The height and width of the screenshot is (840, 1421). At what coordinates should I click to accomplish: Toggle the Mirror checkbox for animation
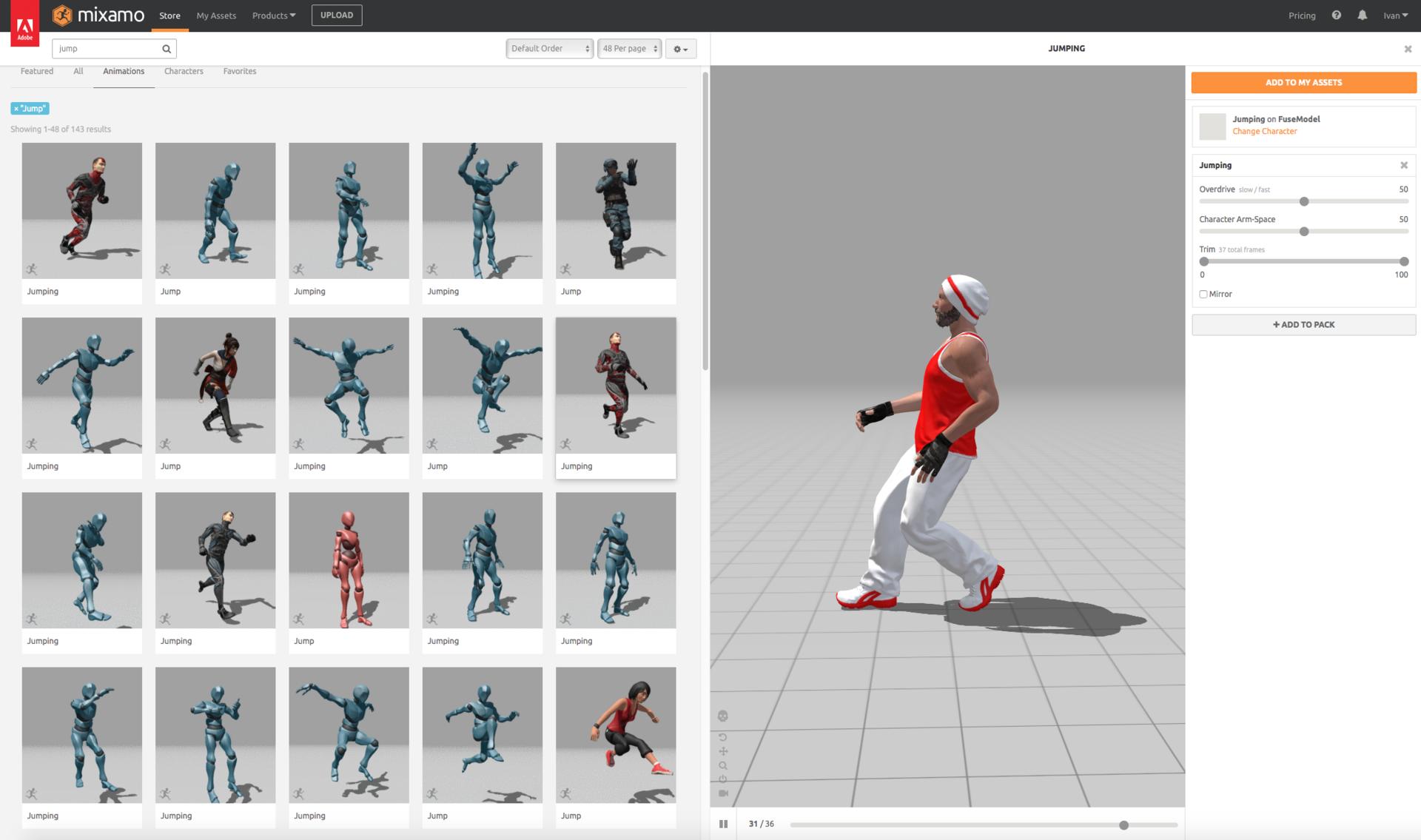1203,293
